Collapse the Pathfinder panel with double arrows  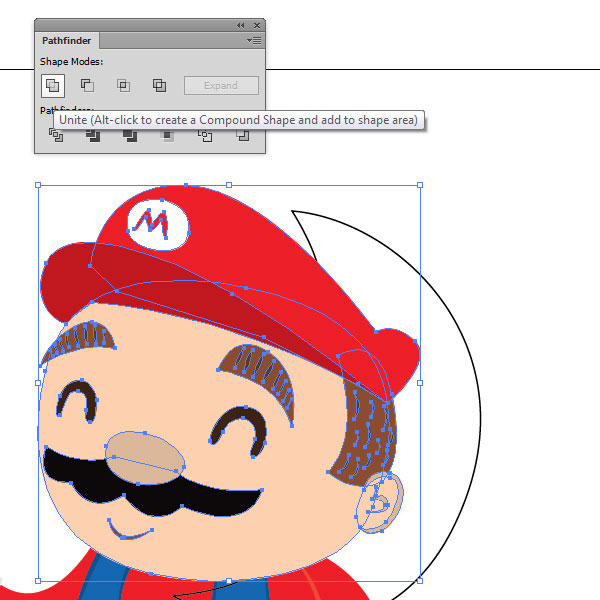(240, 25)
